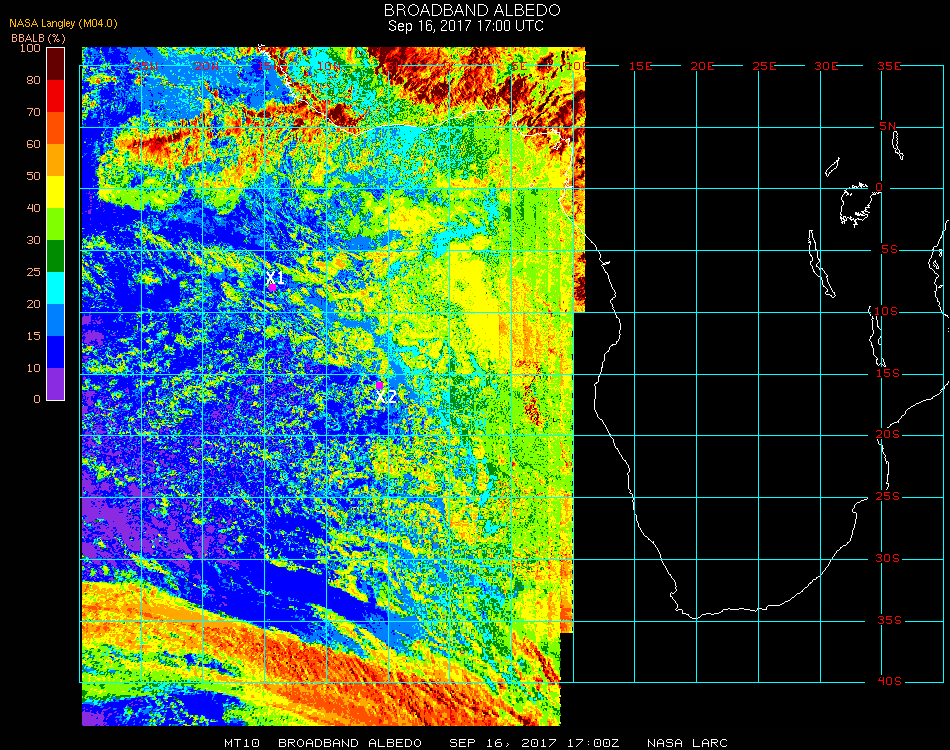Click the colorbar value label 40

point(33,208)
